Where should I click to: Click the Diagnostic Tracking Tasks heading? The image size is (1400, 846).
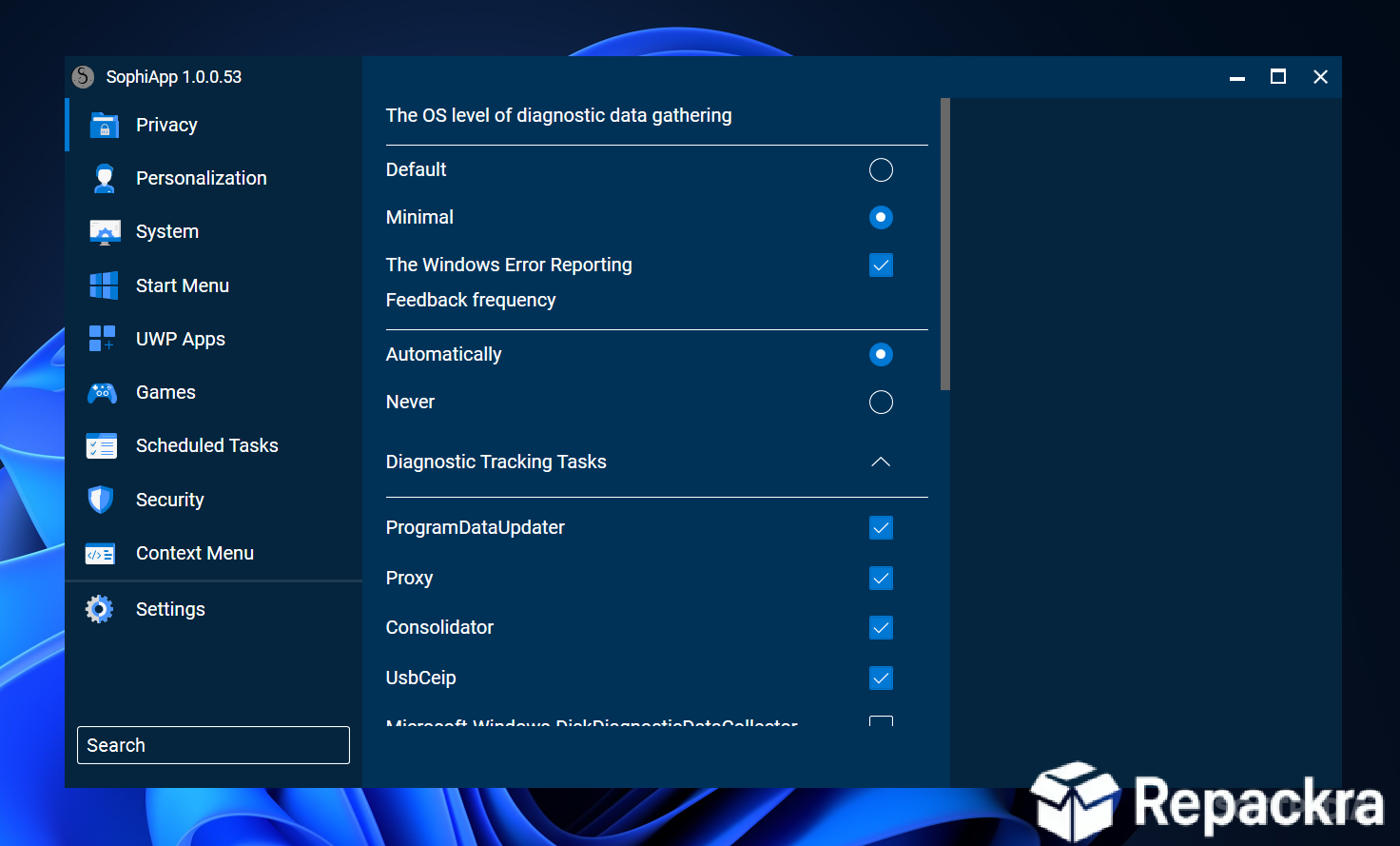pyautogui.click(x=496, y=462)
